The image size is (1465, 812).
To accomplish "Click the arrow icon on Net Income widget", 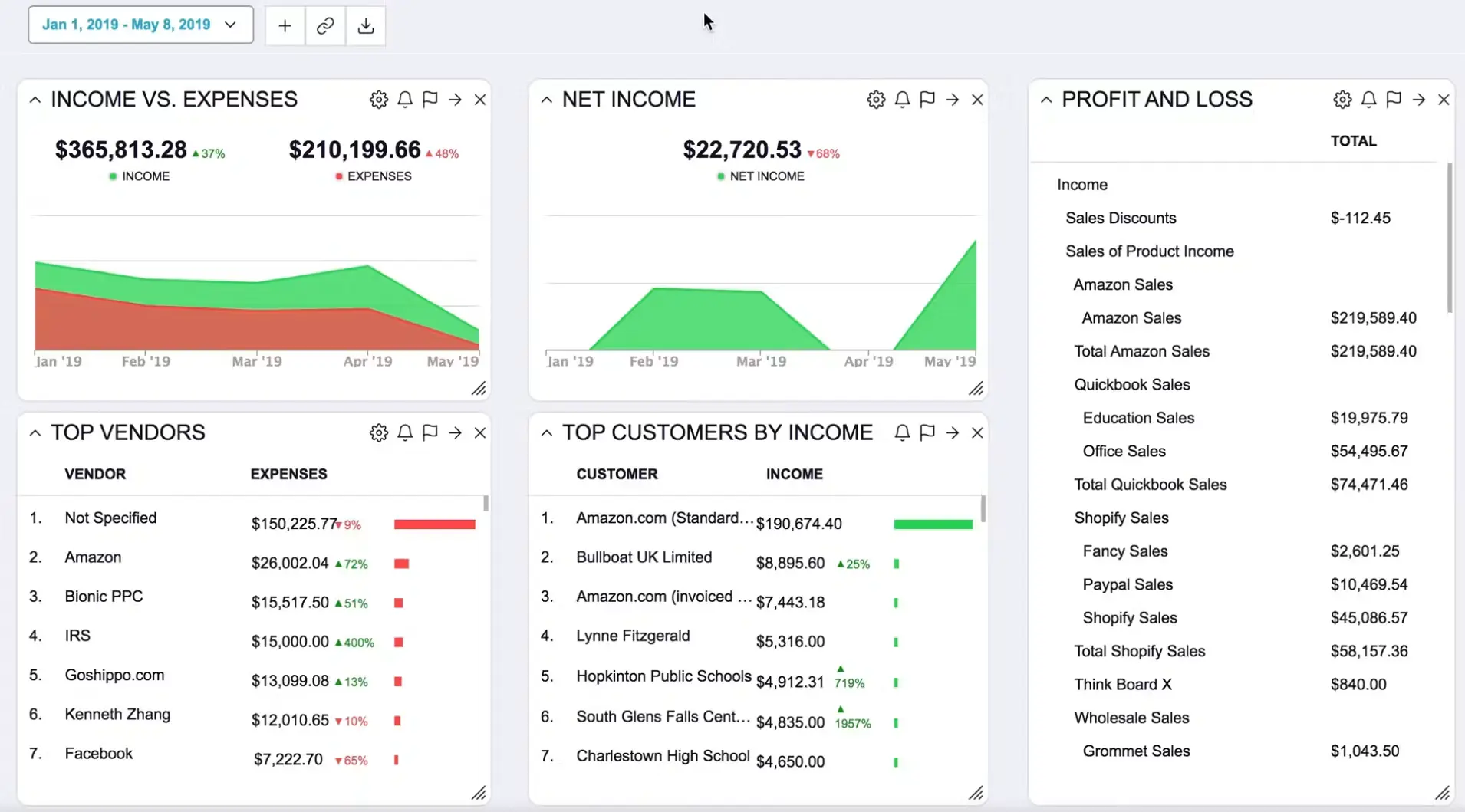I will pos(953,100).
